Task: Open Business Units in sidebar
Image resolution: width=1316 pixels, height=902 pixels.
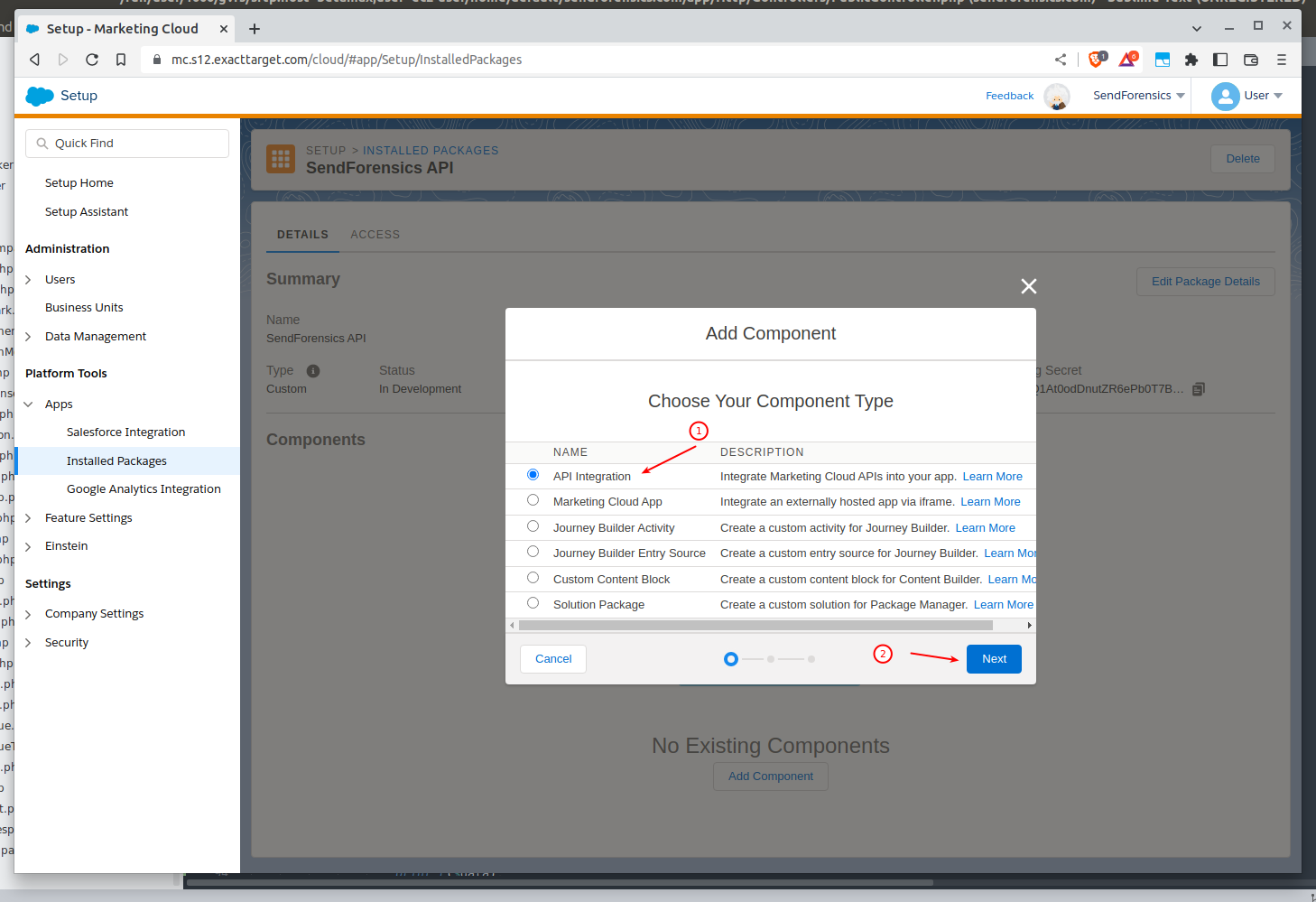Action: pyautogui.click(x=84, y=308)
